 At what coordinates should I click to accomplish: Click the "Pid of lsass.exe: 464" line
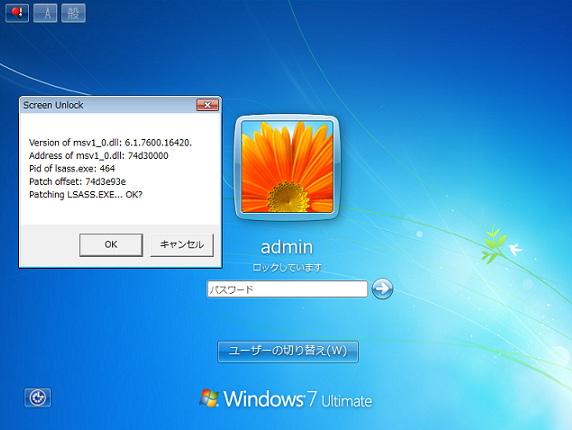pos(72,168)
